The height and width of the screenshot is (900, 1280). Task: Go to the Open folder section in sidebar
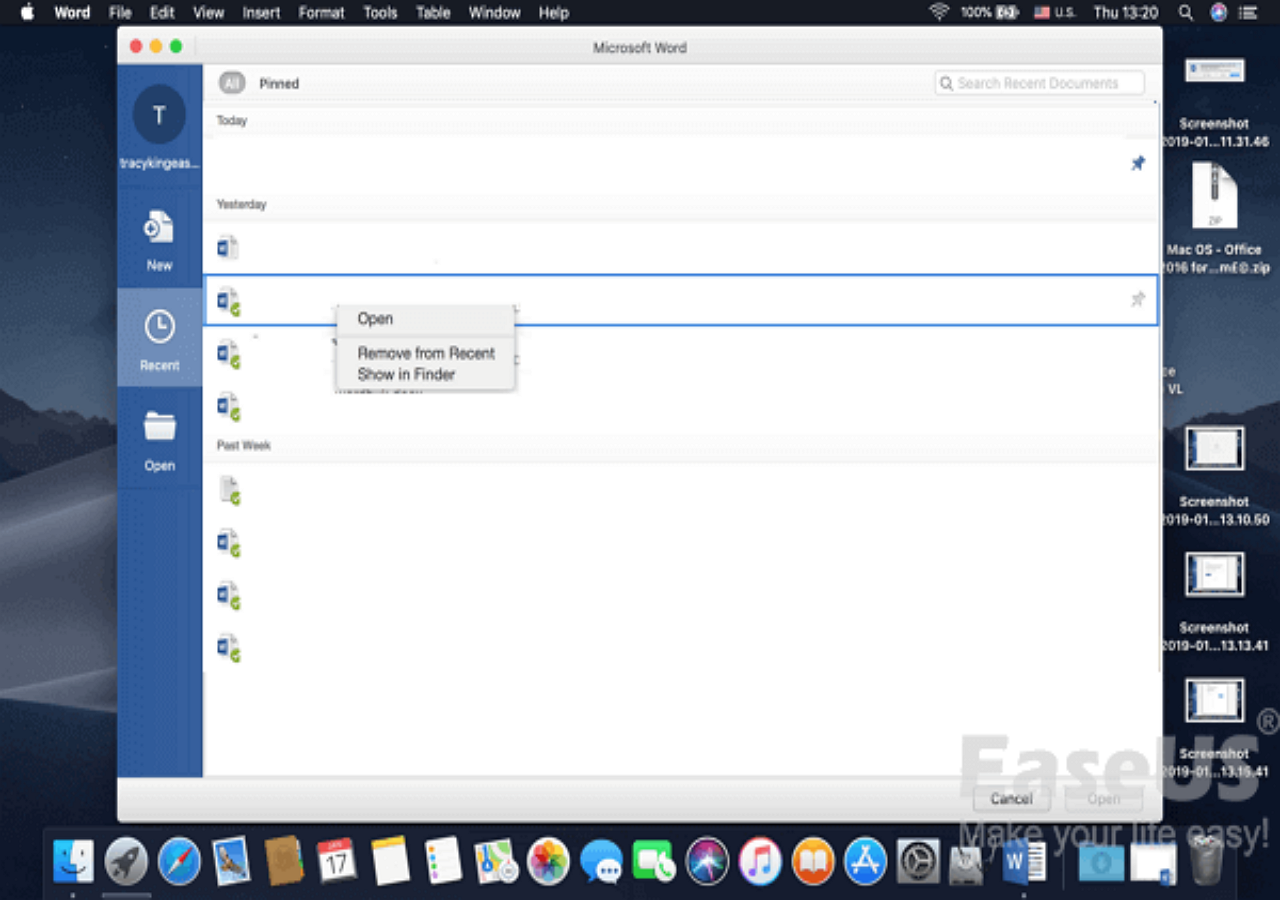tap(159, 438)
